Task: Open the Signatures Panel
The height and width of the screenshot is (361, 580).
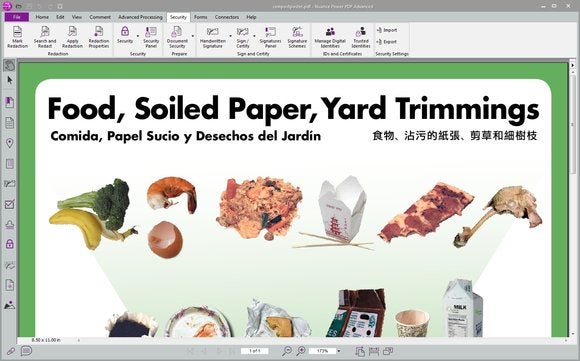Action: click(270, 37)
